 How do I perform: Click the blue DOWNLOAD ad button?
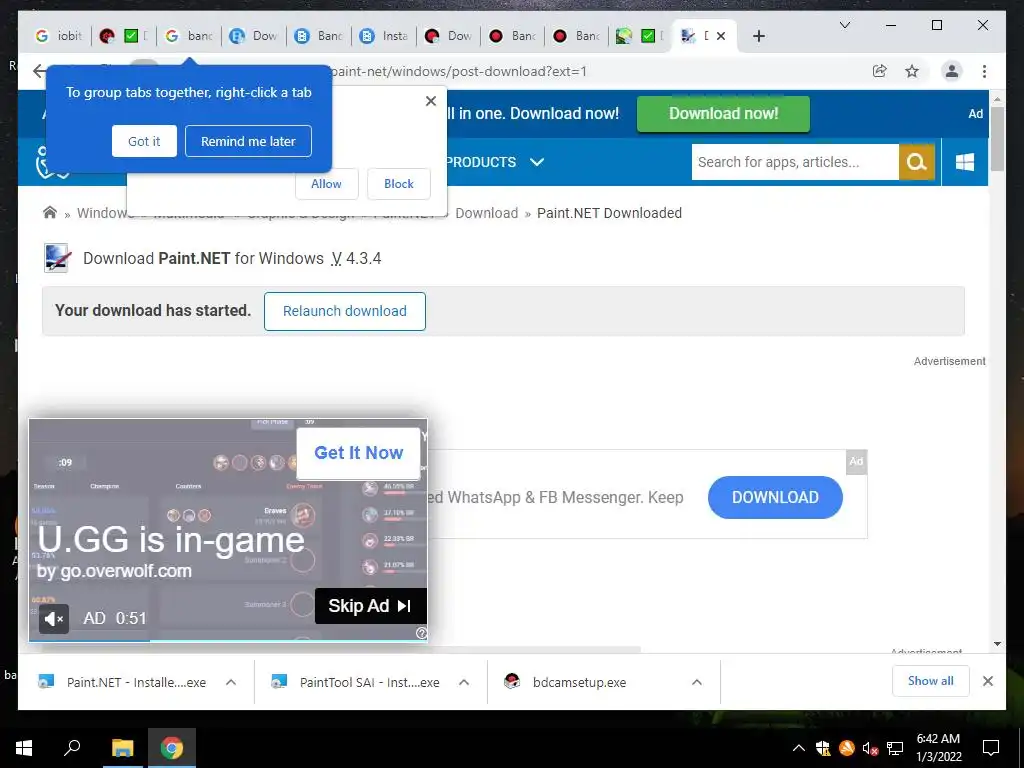click(775, 498)
